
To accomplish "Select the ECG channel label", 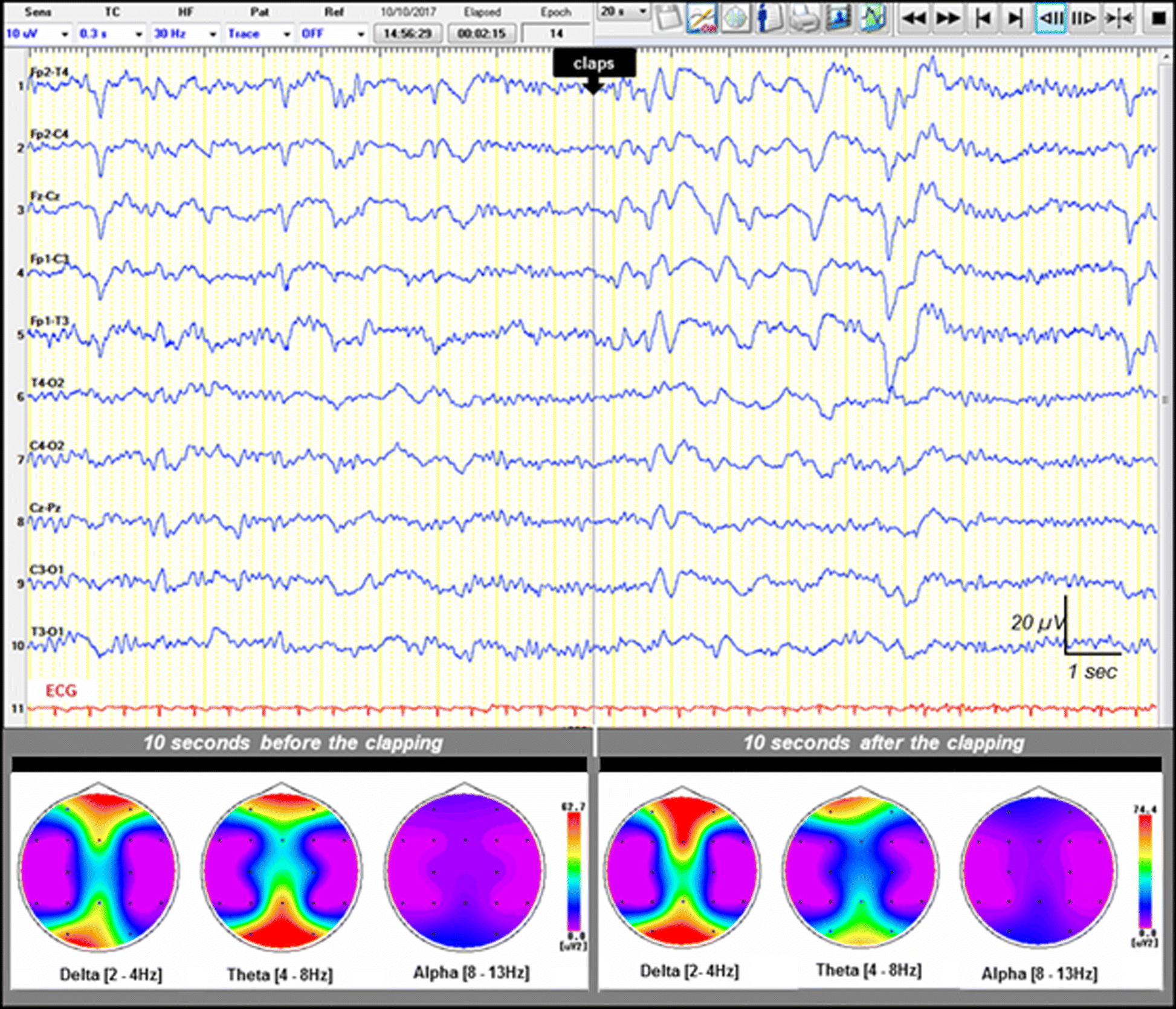I will pyautogui.click(x=61, y=691).
